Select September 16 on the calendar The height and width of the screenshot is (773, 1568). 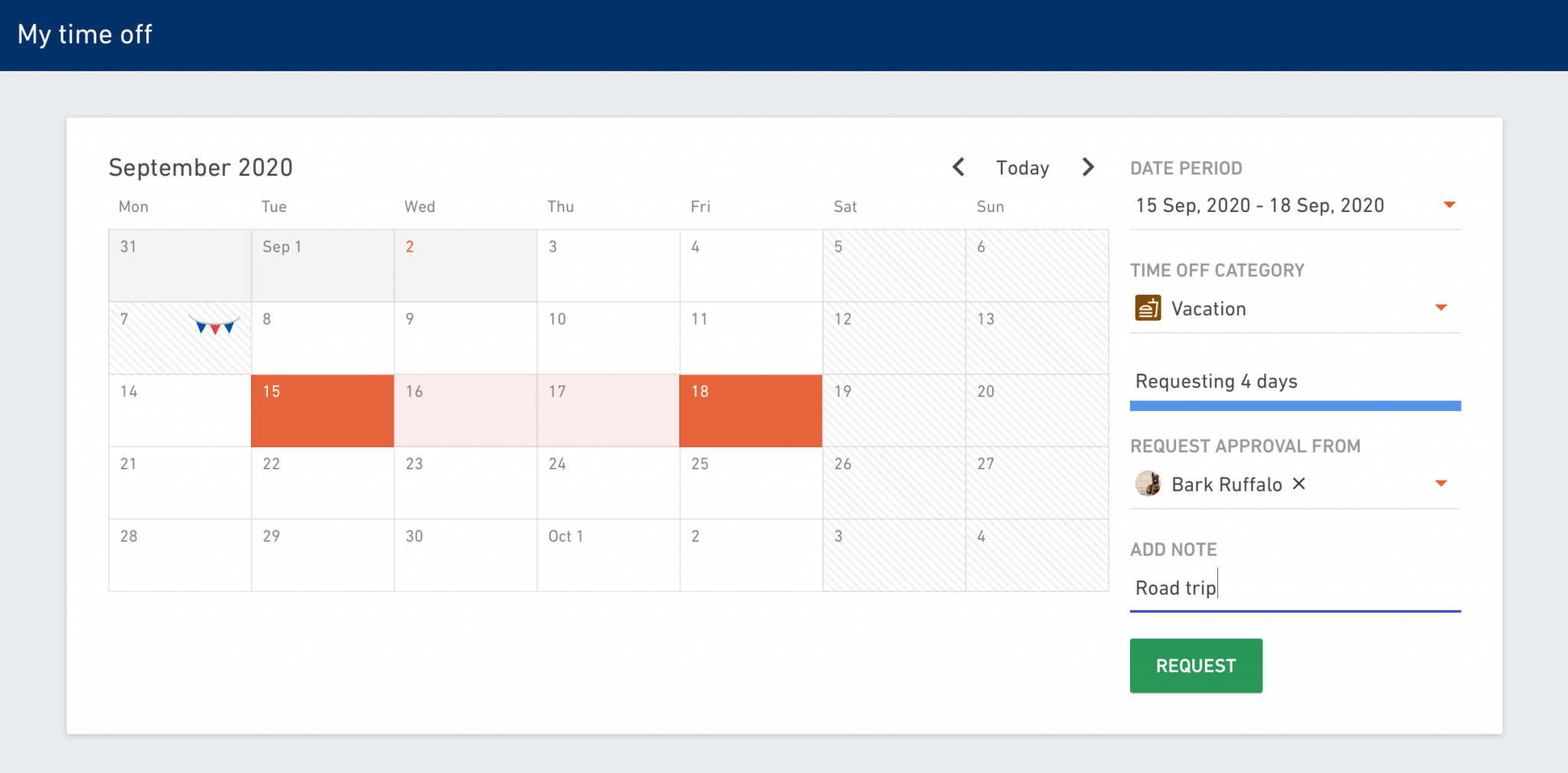tap(465, 411)
